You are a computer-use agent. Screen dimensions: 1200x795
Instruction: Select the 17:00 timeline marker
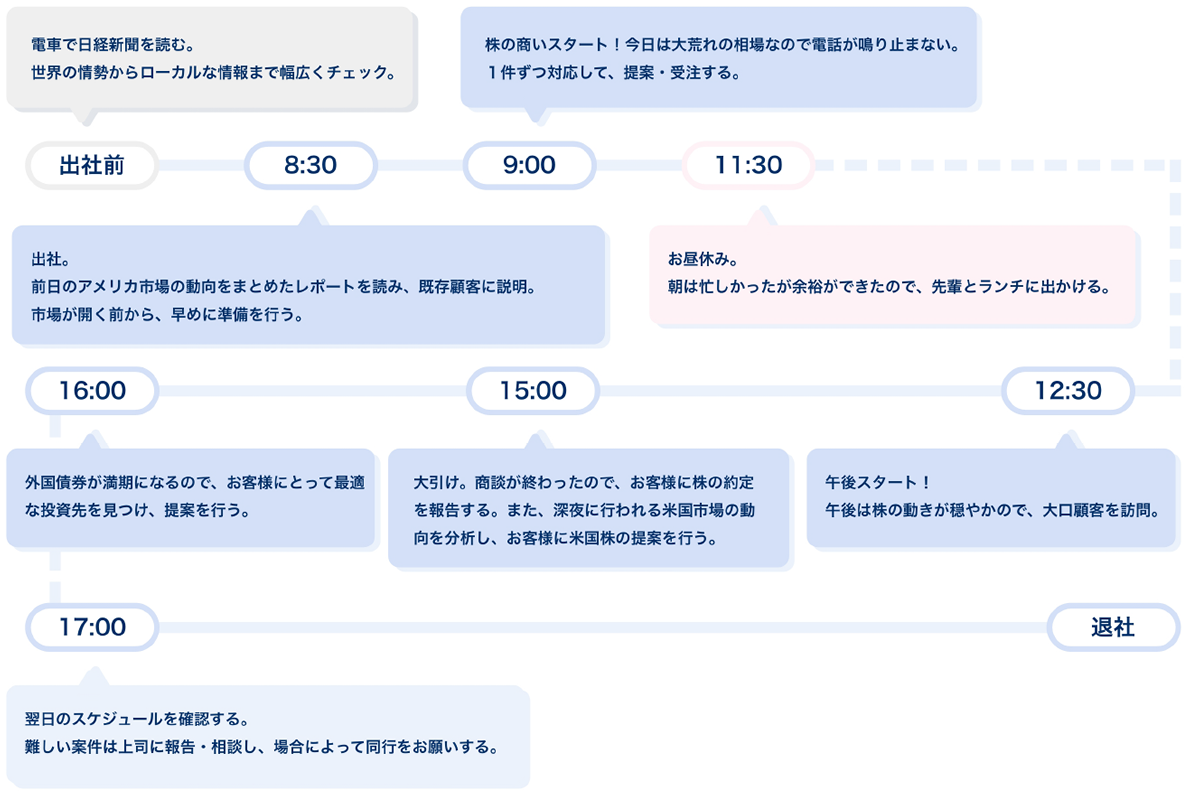92,627
